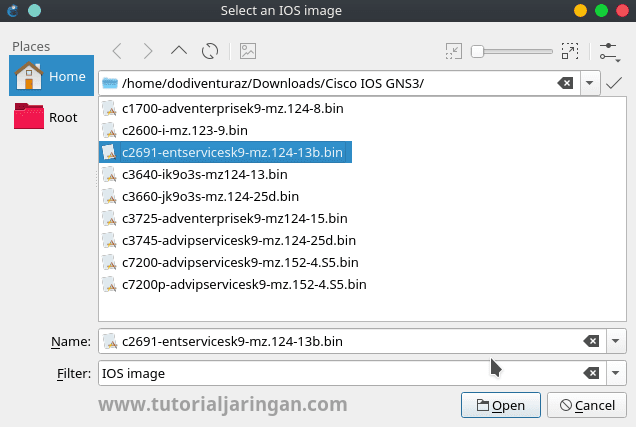Viewport: 636px width, 427px height.
Task: Select c7200p-advipservicesk9-mz.152-4.S5.bin file
Action: pyautogui.click(x=244, y=284)
